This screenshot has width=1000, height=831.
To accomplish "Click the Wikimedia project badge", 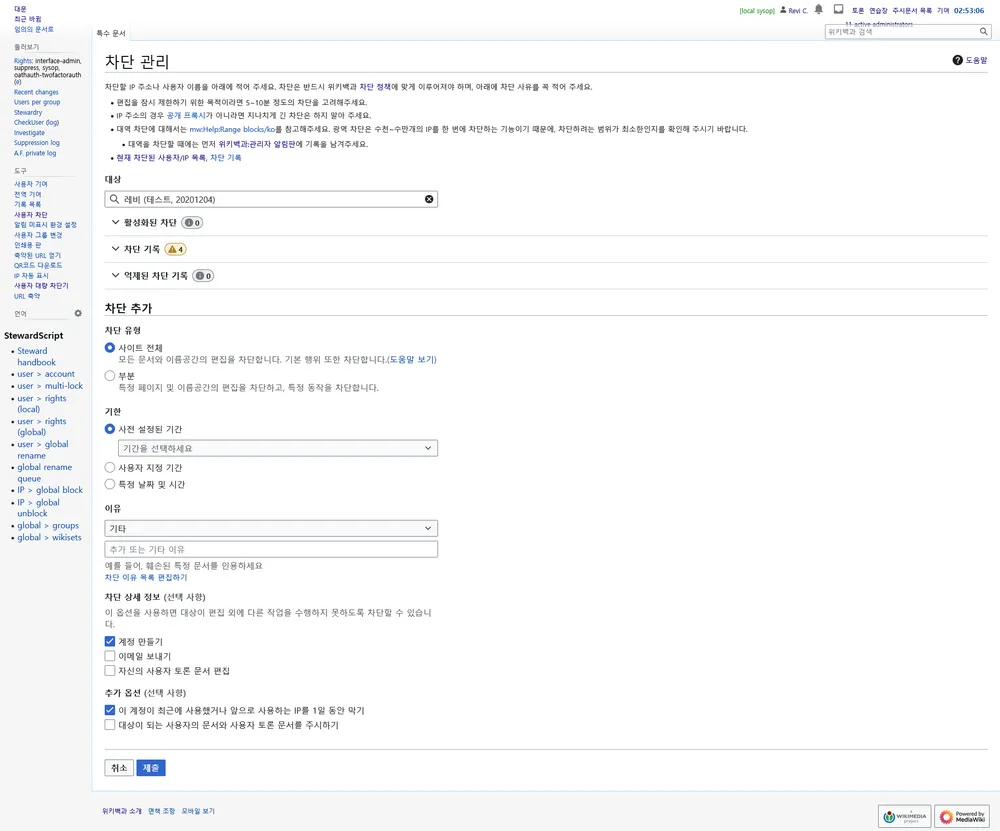I will point(904,816).
